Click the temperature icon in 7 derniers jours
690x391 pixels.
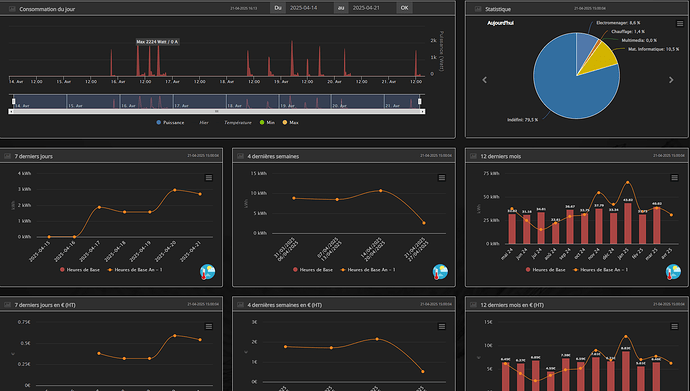tap(207, 272)
